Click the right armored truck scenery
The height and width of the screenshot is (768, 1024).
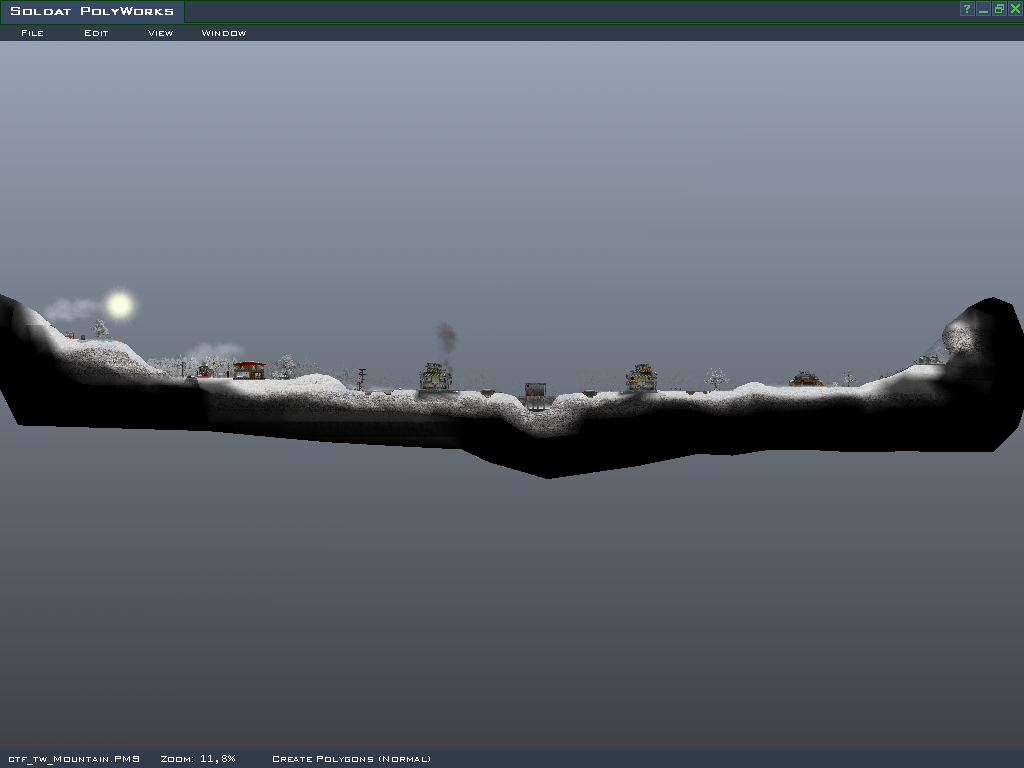641,378
